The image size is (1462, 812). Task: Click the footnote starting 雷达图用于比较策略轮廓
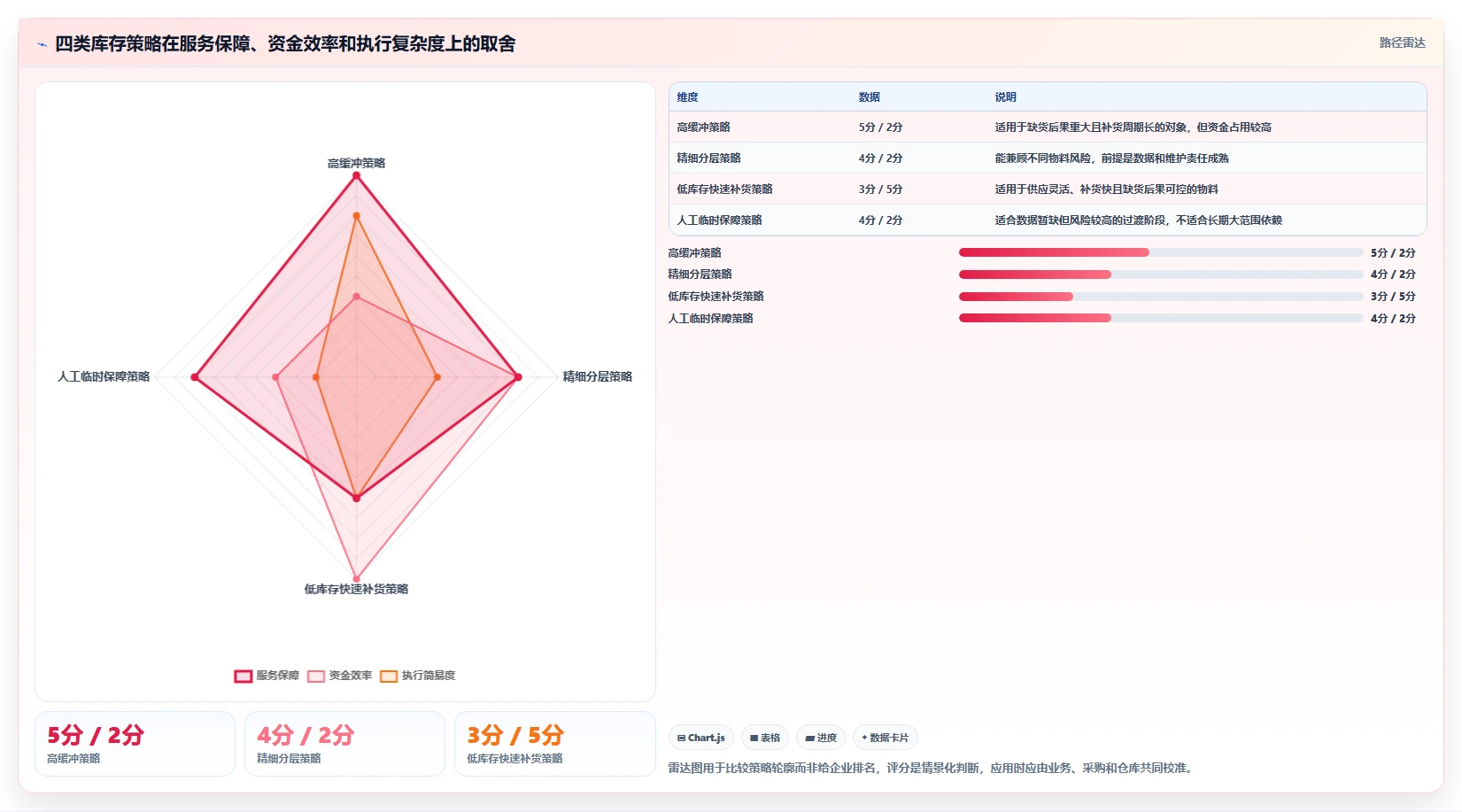tap(932, 769)
